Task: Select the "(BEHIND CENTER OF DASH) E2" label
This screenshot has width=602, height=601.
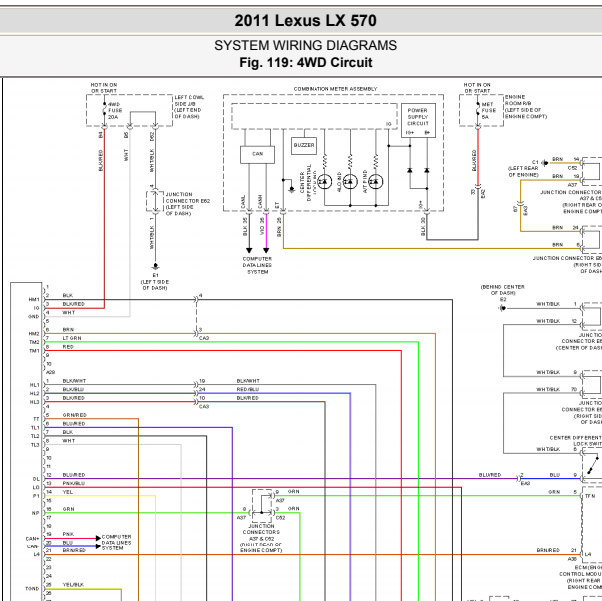Action: click(503, 293)
